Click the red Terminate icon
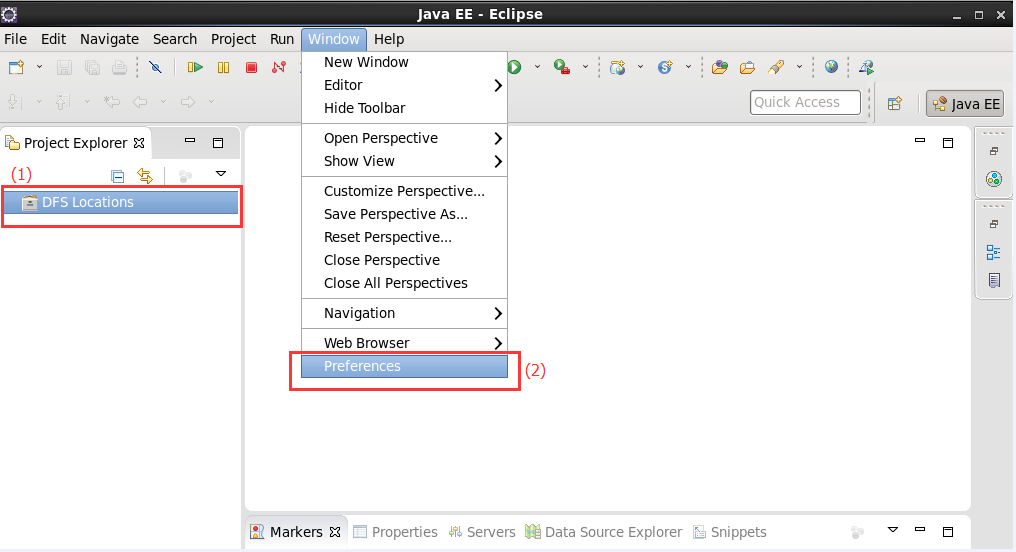1016x552 pixels. pos(251,67)
